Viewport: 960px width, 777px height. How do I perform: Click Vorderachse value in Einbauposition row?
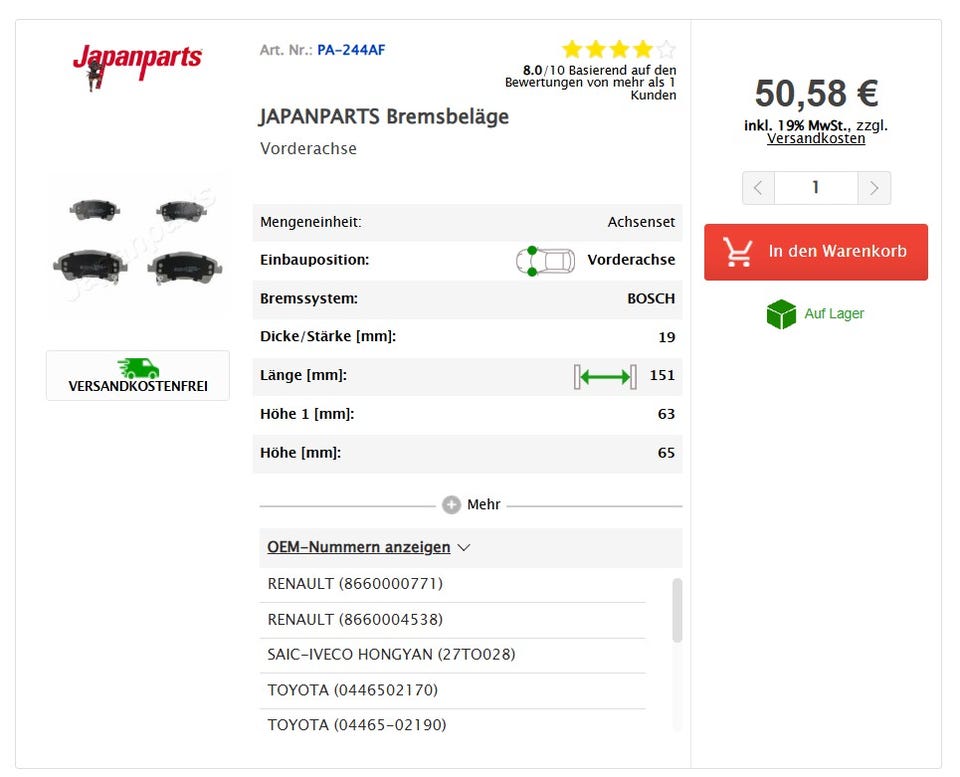(631, 260)
